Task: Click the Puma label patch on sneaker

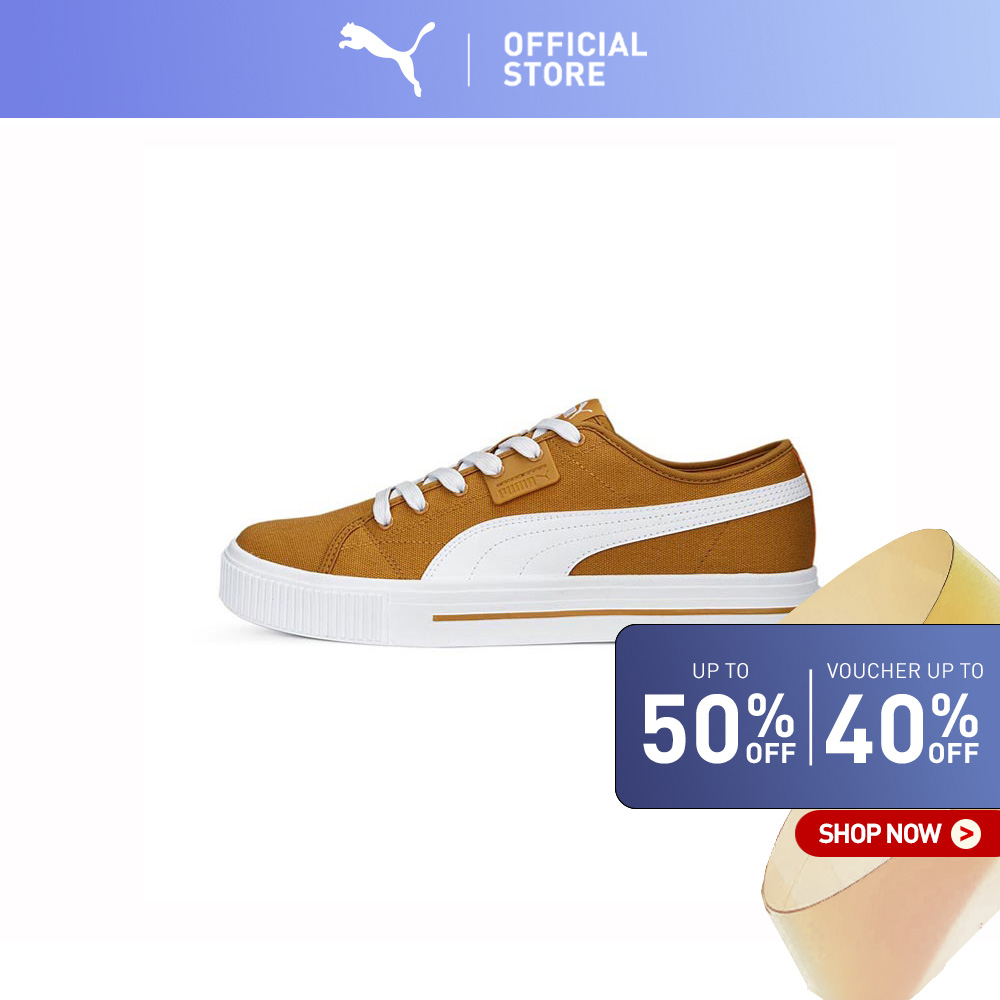Action: pyautogui.click(x=522, y=482)
